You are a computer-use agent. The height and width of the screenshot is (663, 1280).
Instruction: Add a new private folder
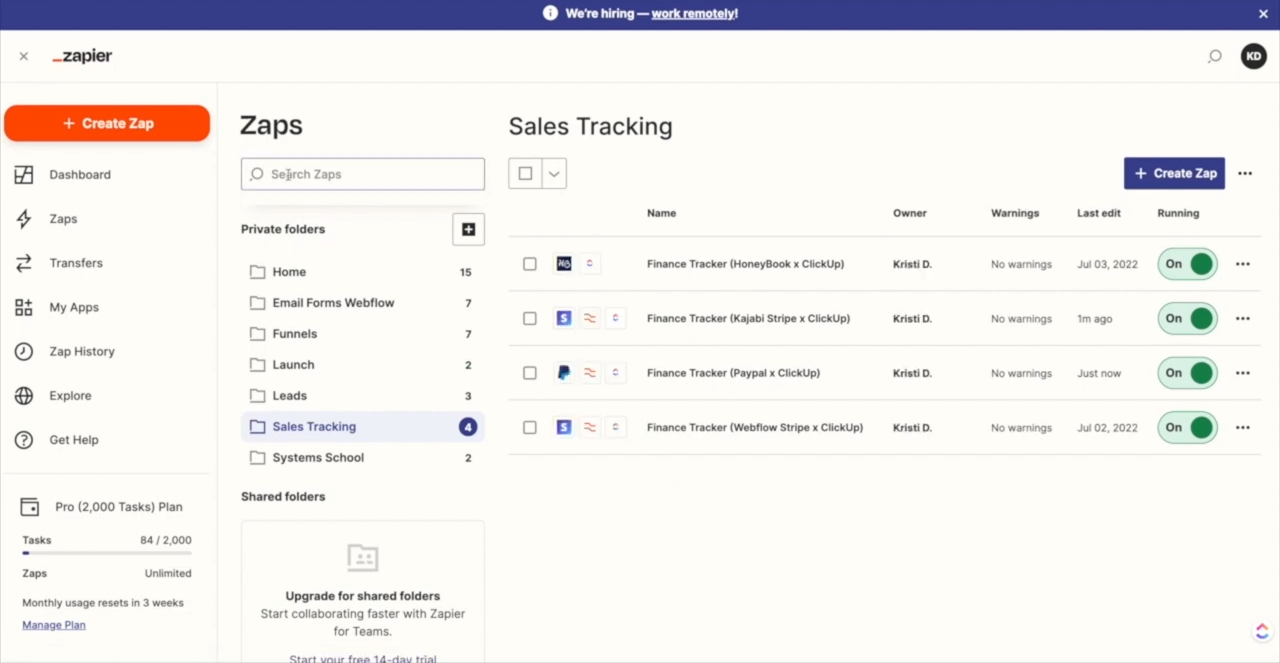point(468,229)
